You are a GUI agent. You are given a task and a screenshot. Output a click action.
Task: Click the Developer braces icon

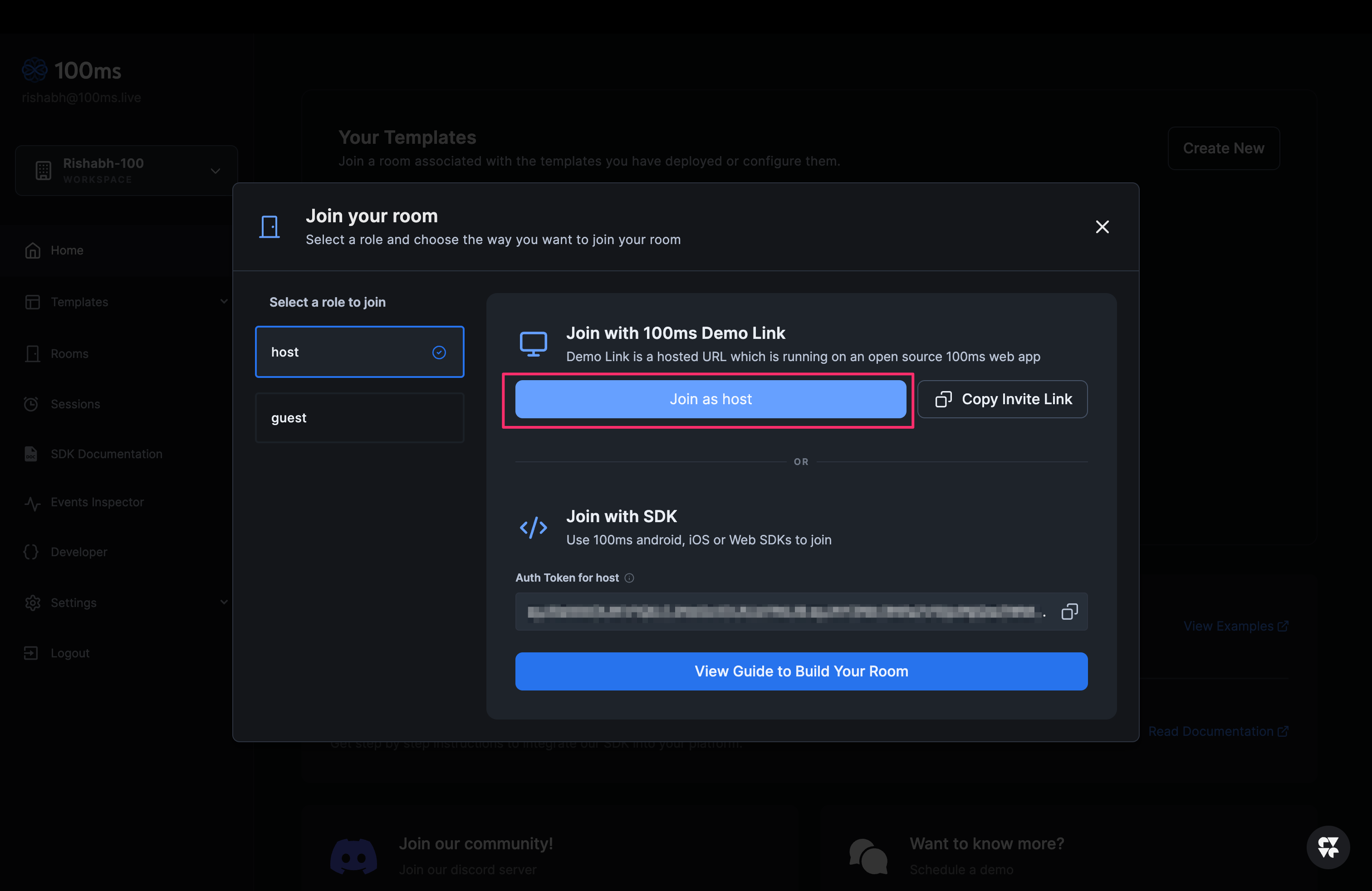(31, 552)
